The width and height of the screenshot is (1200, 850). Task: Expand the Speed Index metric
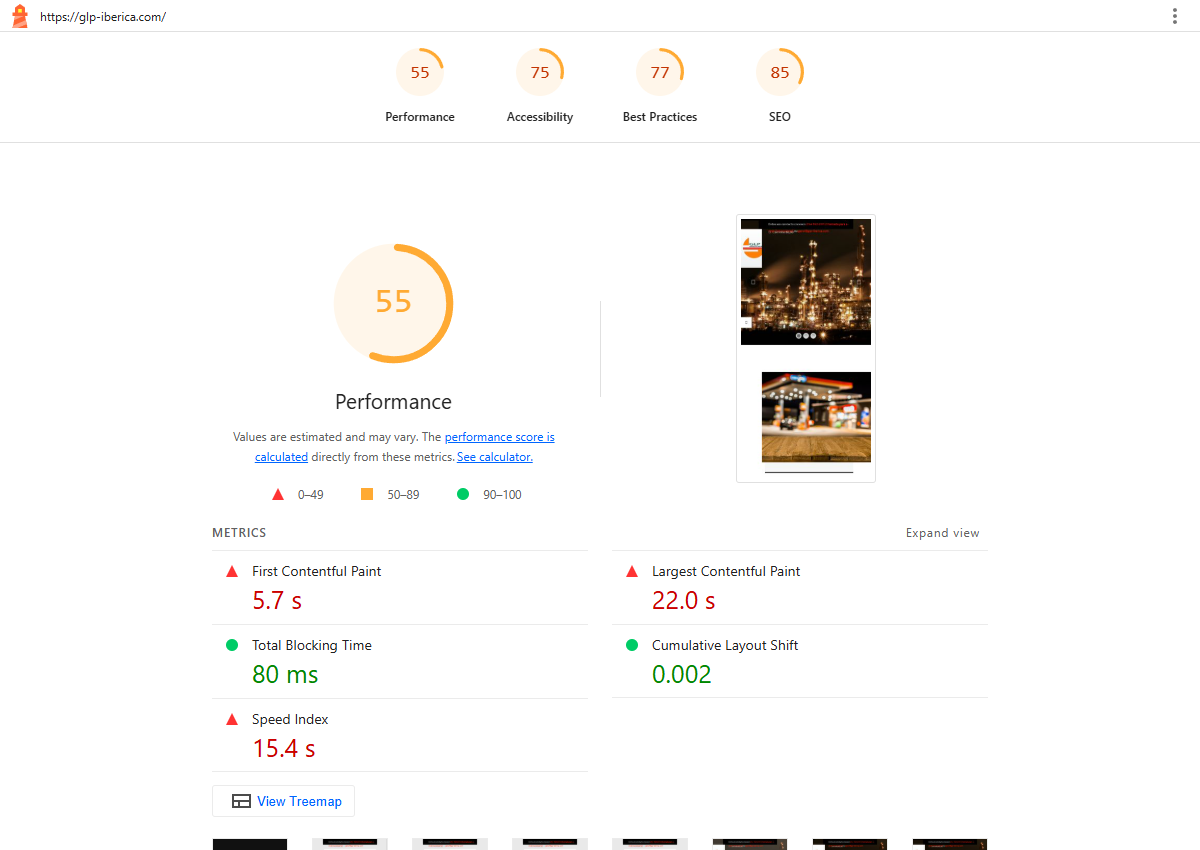point(400,735)
